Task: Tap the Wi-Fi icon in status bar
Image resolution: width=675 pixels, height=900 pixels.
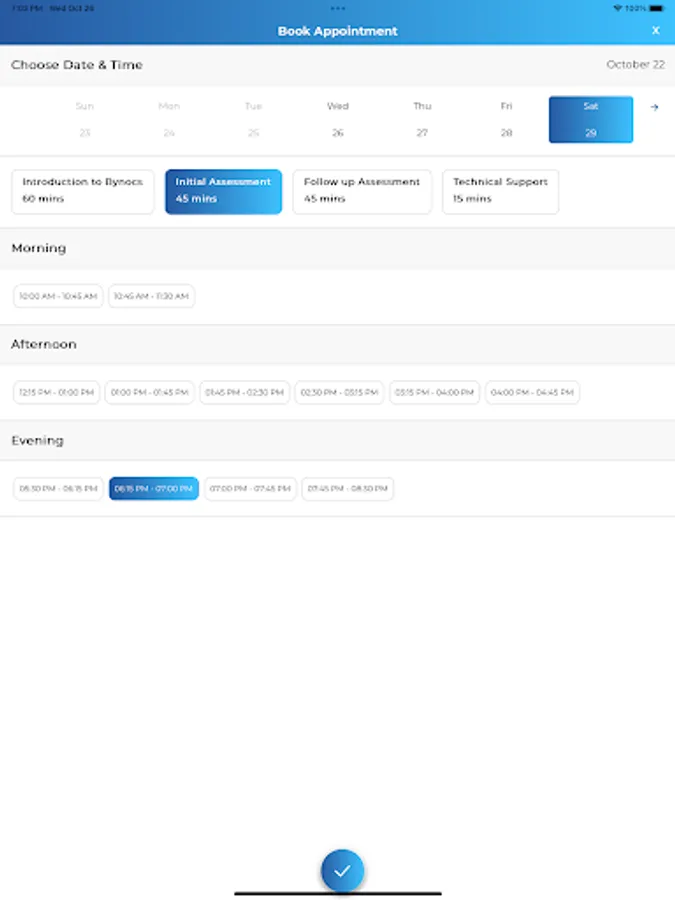Action: coord(618,8)
